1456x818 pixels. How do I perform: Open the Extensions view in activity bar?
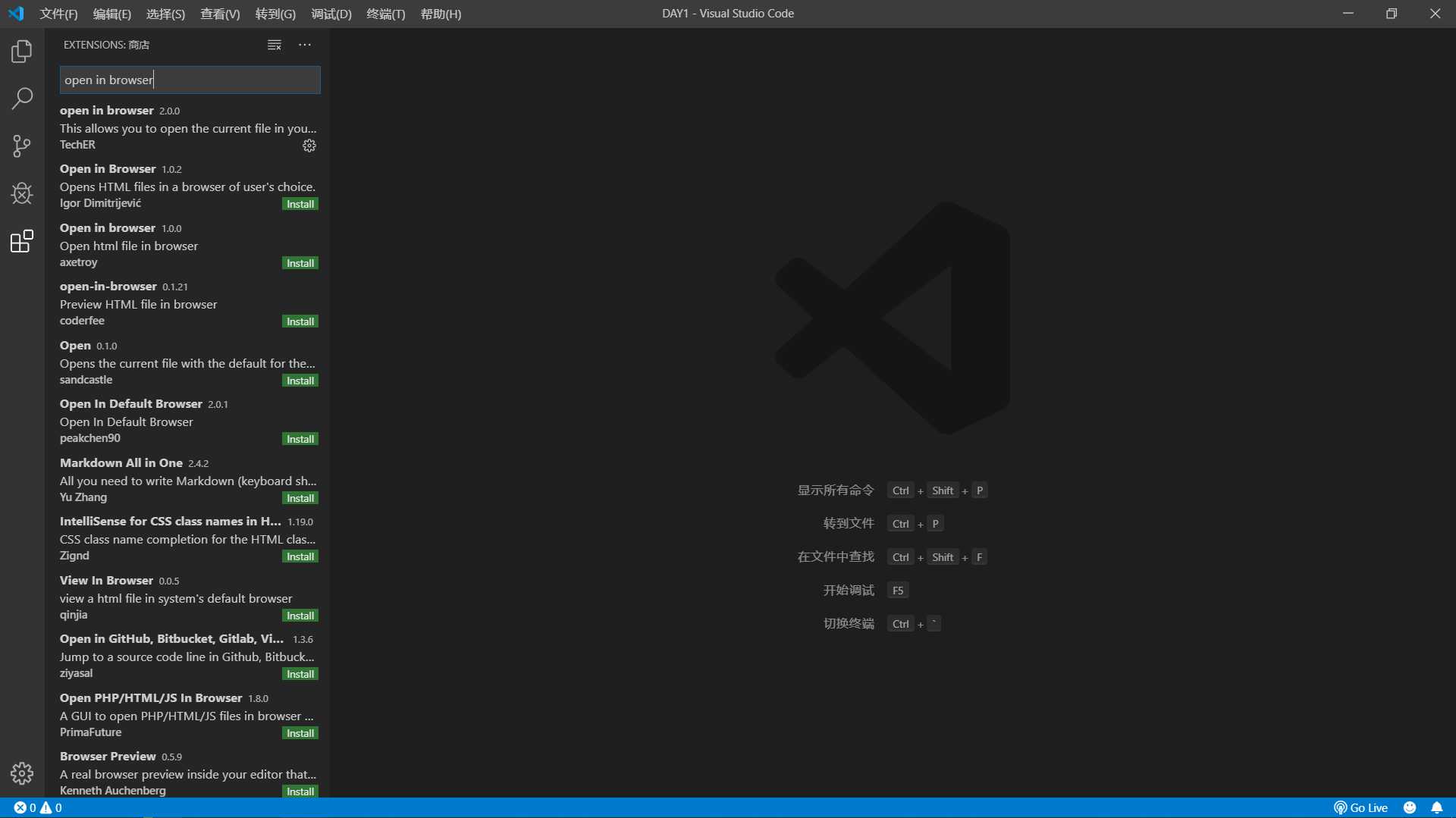click(22, 241)
